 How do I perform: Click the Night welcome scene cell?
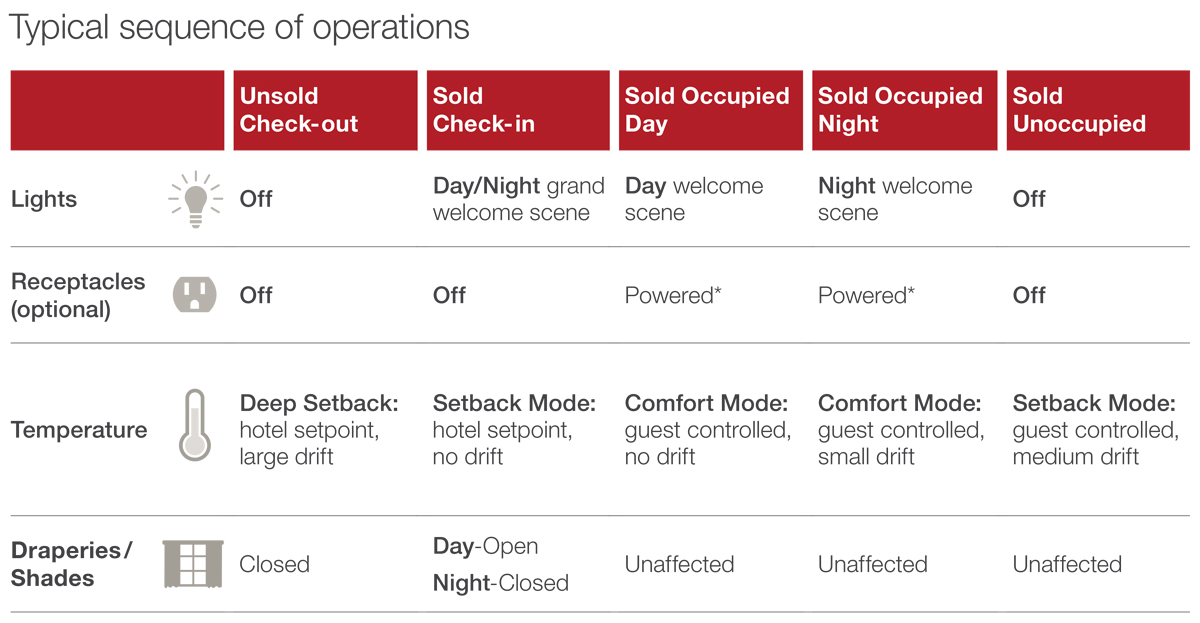coord(894,199)
